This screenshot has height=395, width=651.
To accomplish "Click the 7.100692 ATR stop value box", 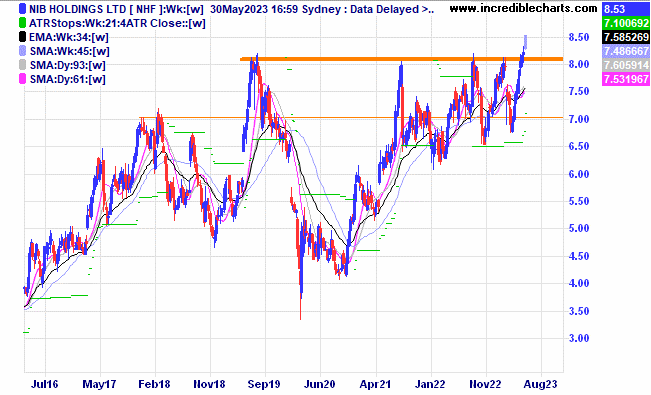I will click(625, 23).
